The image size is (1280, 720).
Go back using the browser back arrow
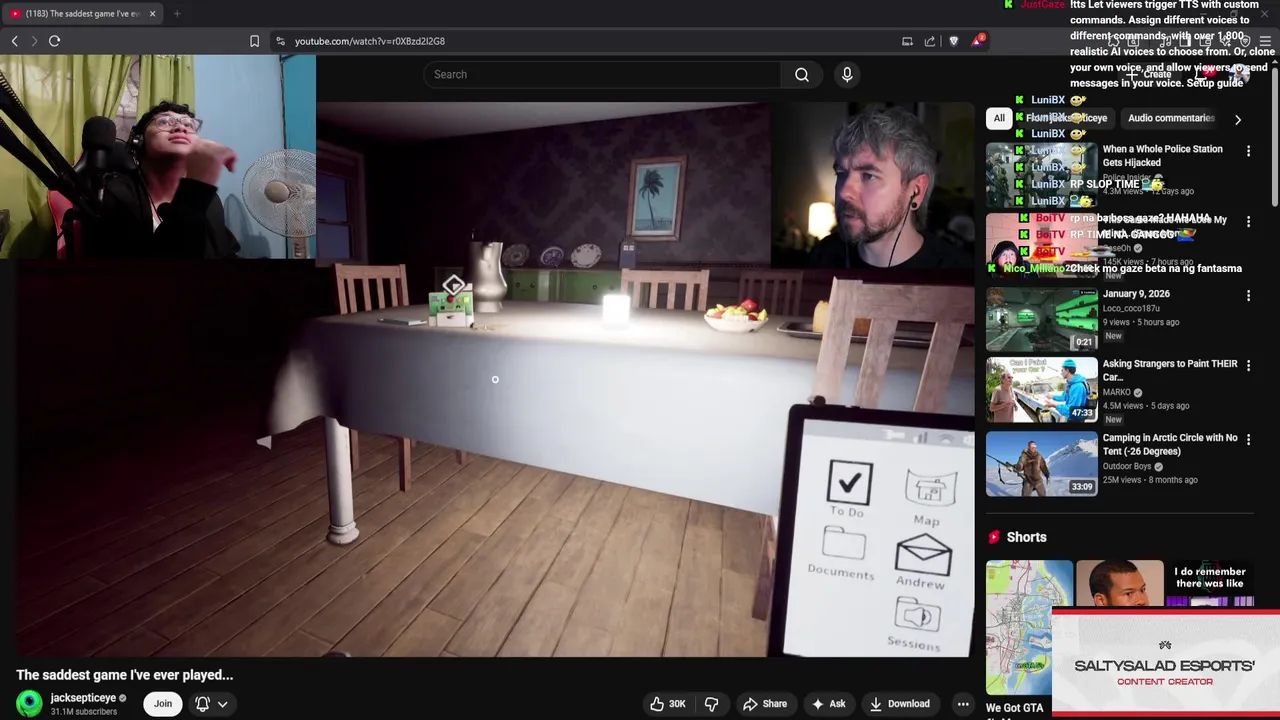pos(14,41)
